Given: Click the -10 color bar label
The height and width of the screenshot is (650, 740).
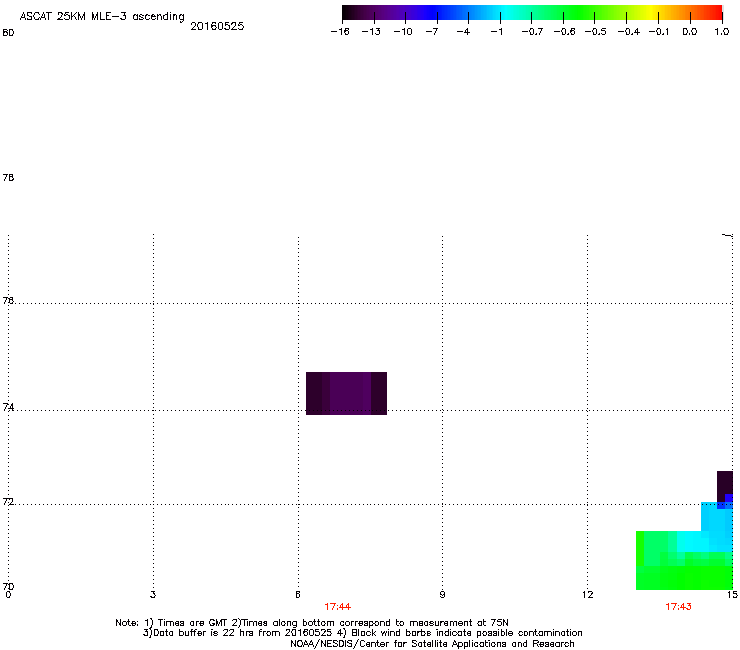Looking at the screenshot, I should point(403,32).
